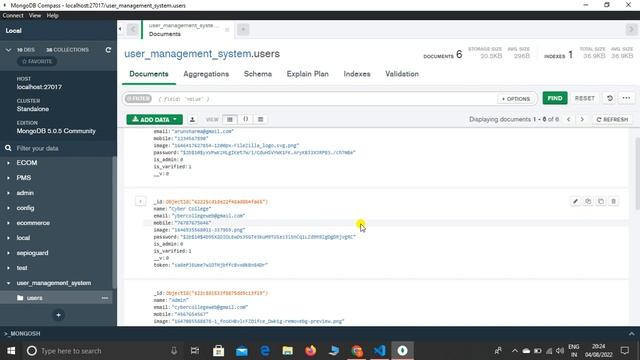
Task: Expand the ECOM database
Action: tap(8, 163)
